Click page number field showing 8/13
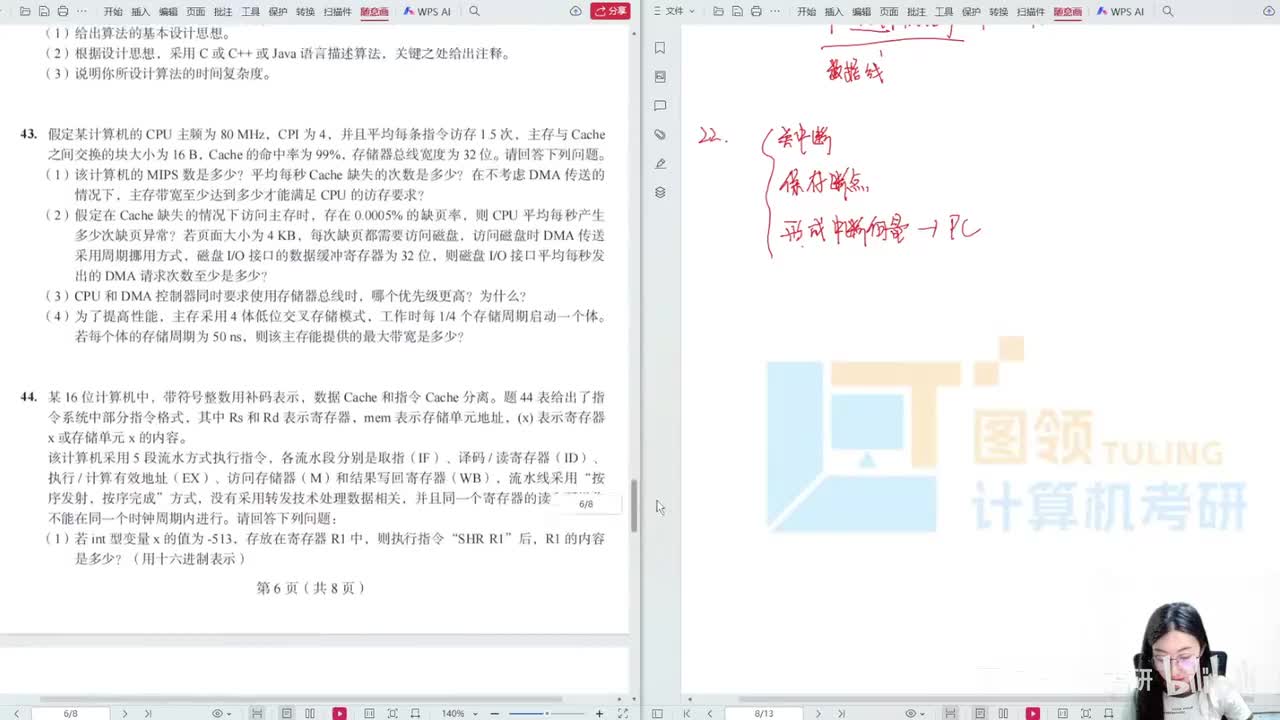 (x=764, y=713)
